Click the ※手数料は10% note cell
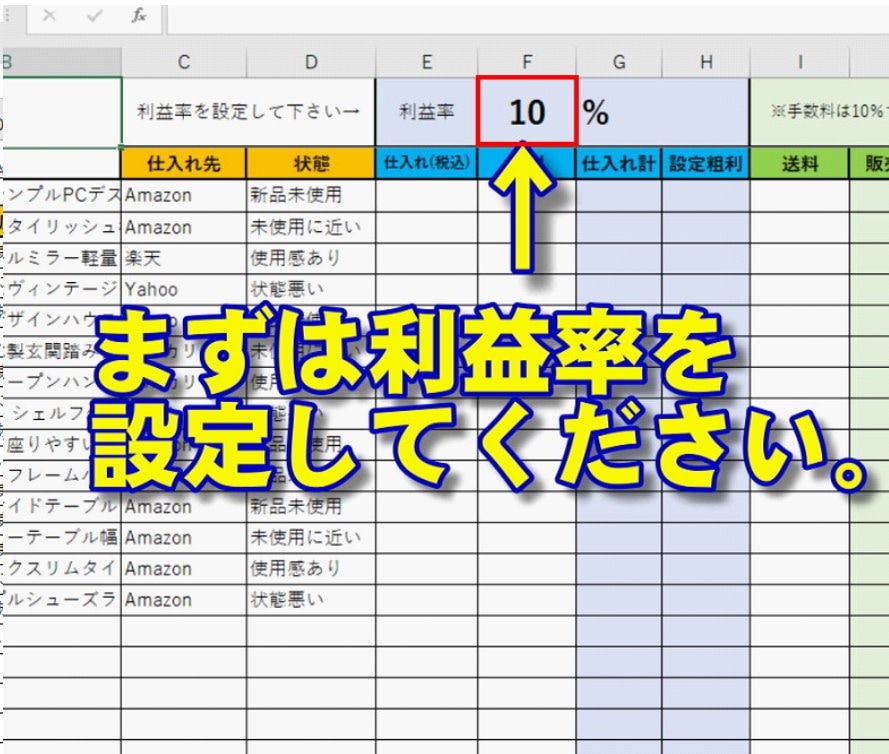889x754 pixels. 819,112
